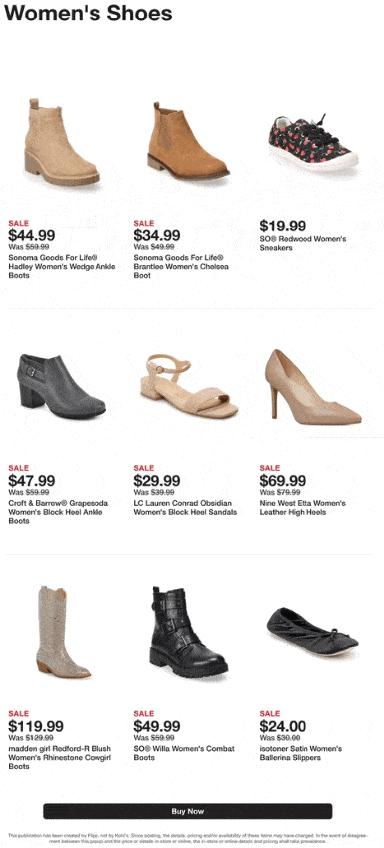View the SO Redwood floral sneaker image
Image resolution: width=384 pixels, height=848 pixels.
[313, 142]
